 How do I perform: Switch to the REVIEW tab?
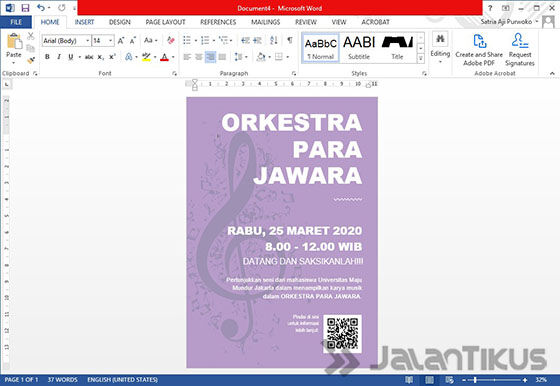tap(306, 22)
